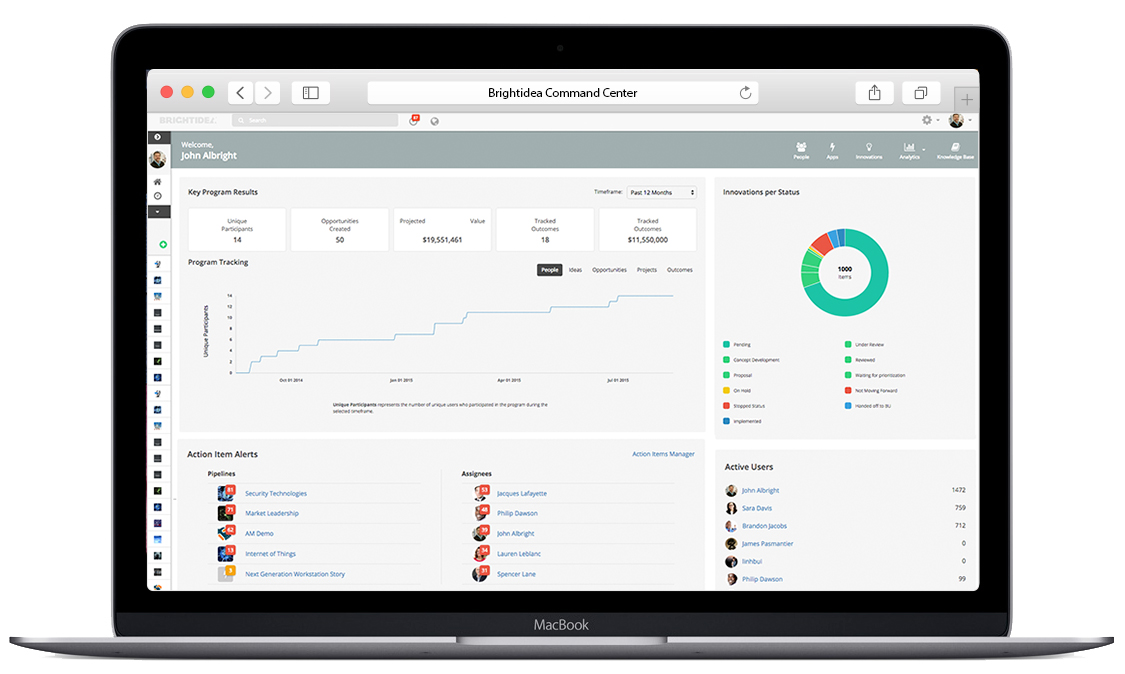
Task: Open the People menu in the header
Action: click(x=801, y=151)
